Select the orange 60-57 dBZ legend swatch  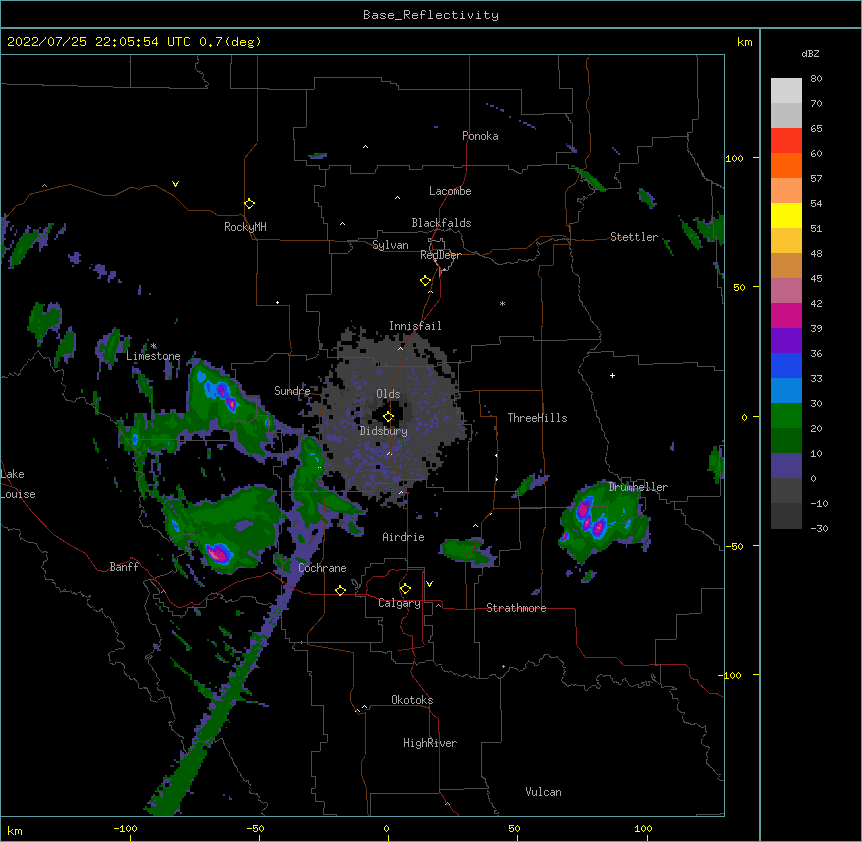[x=786, y=165]
